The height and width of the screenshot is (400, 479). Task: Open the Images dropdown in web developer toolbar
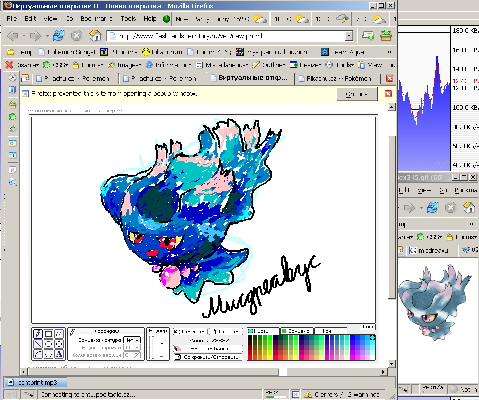124,65
